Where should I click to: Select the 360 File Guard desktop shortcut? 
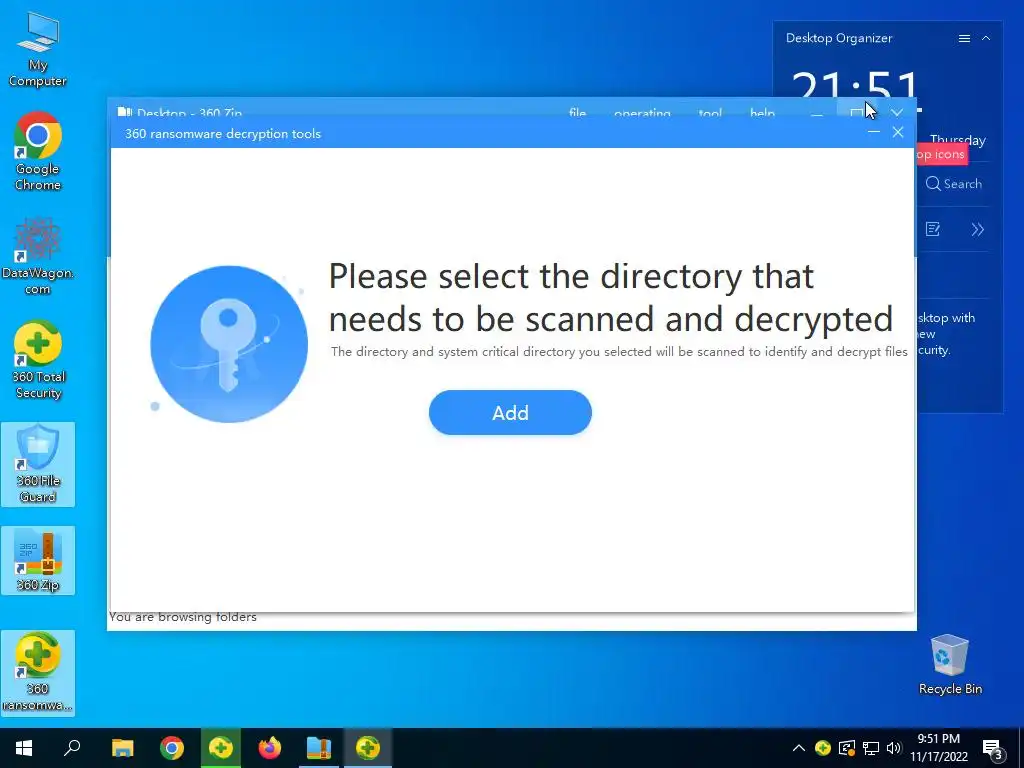pyautogui.click(x=38, y=464)
